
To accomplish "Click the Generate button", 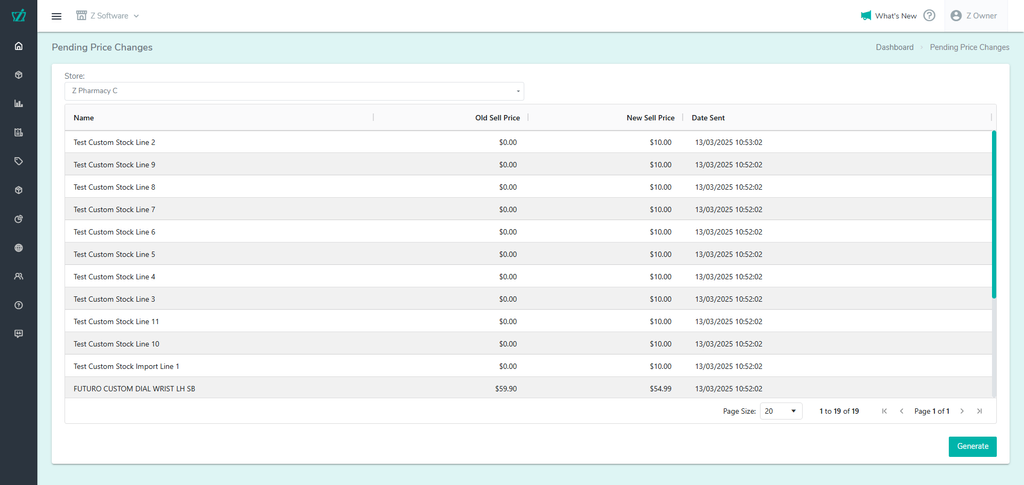I will point(972,446).
